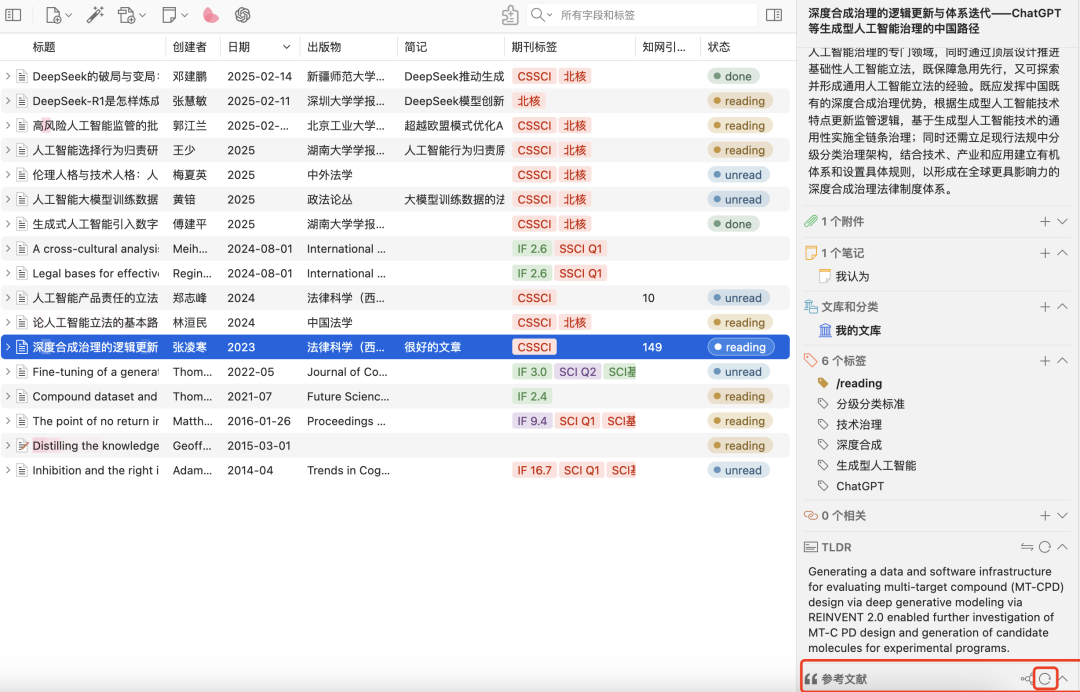The width and height of the screenshot is (1080, 692).
Task: Click the 0 个相关 related section icon
Action: coord(811,516)
